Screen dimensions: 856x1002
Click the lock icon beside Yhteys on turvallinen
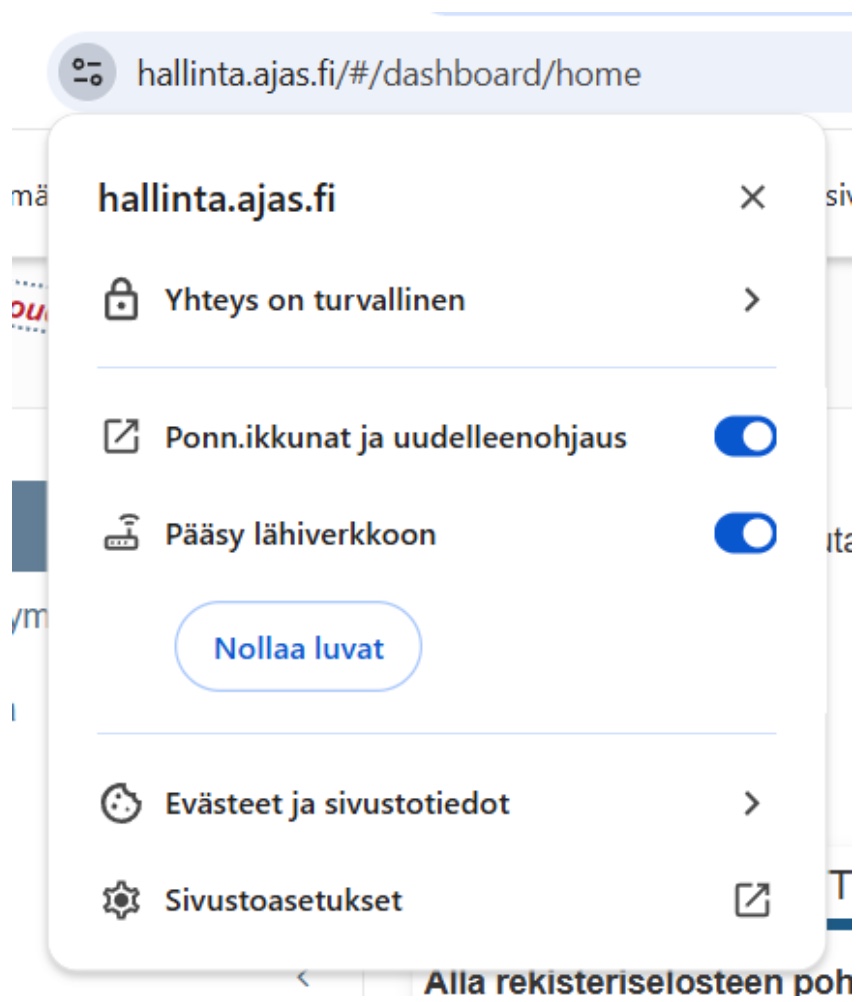[121, 300]
